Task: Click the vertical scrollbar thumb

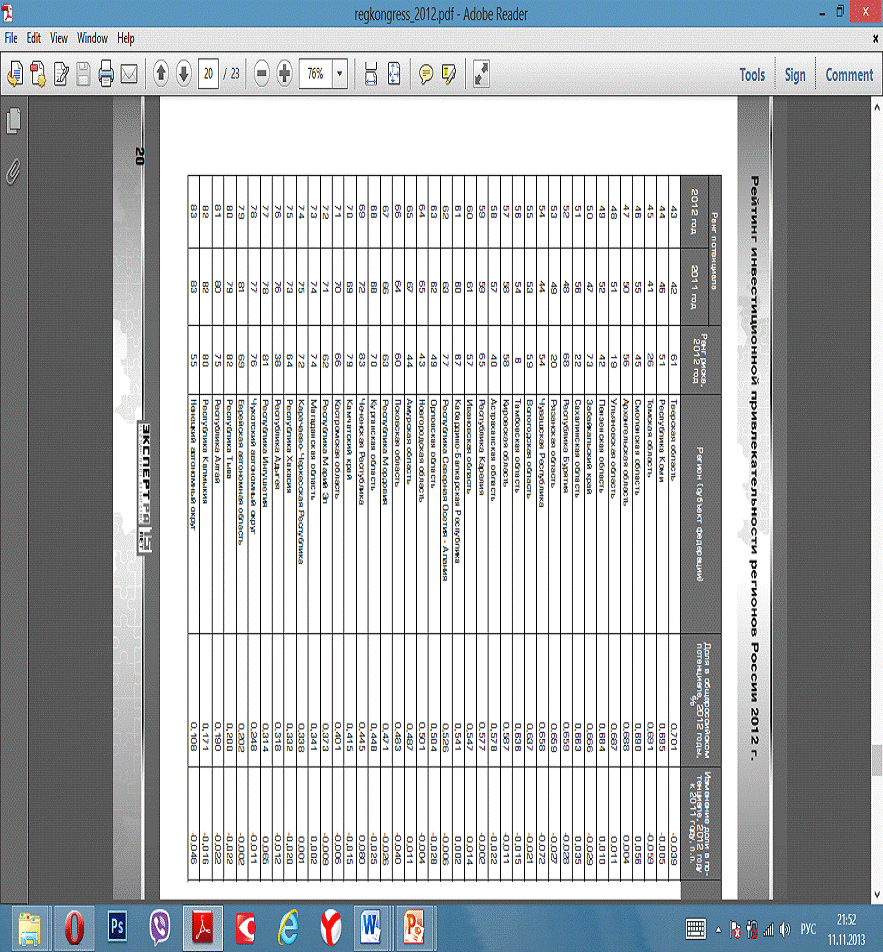Action: tap(876, 760)
